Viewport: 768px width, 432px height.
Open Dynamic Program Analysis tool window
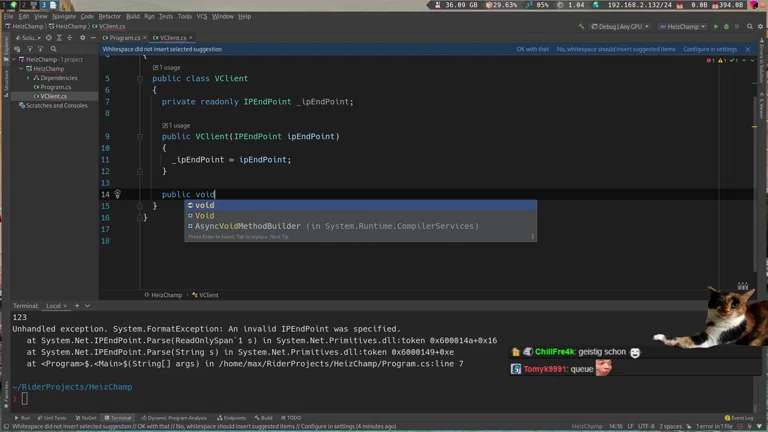pos(174,418)
